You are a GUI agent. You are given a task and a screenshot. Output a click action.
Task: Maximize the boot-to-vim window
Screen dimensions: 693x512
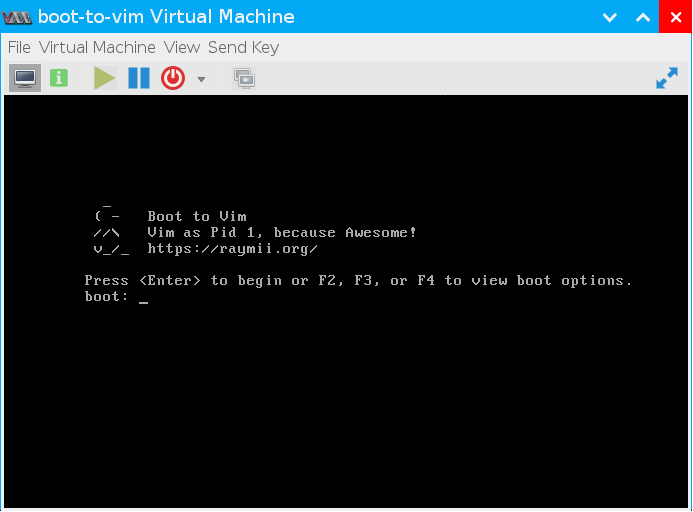click(x=643, y=17)
